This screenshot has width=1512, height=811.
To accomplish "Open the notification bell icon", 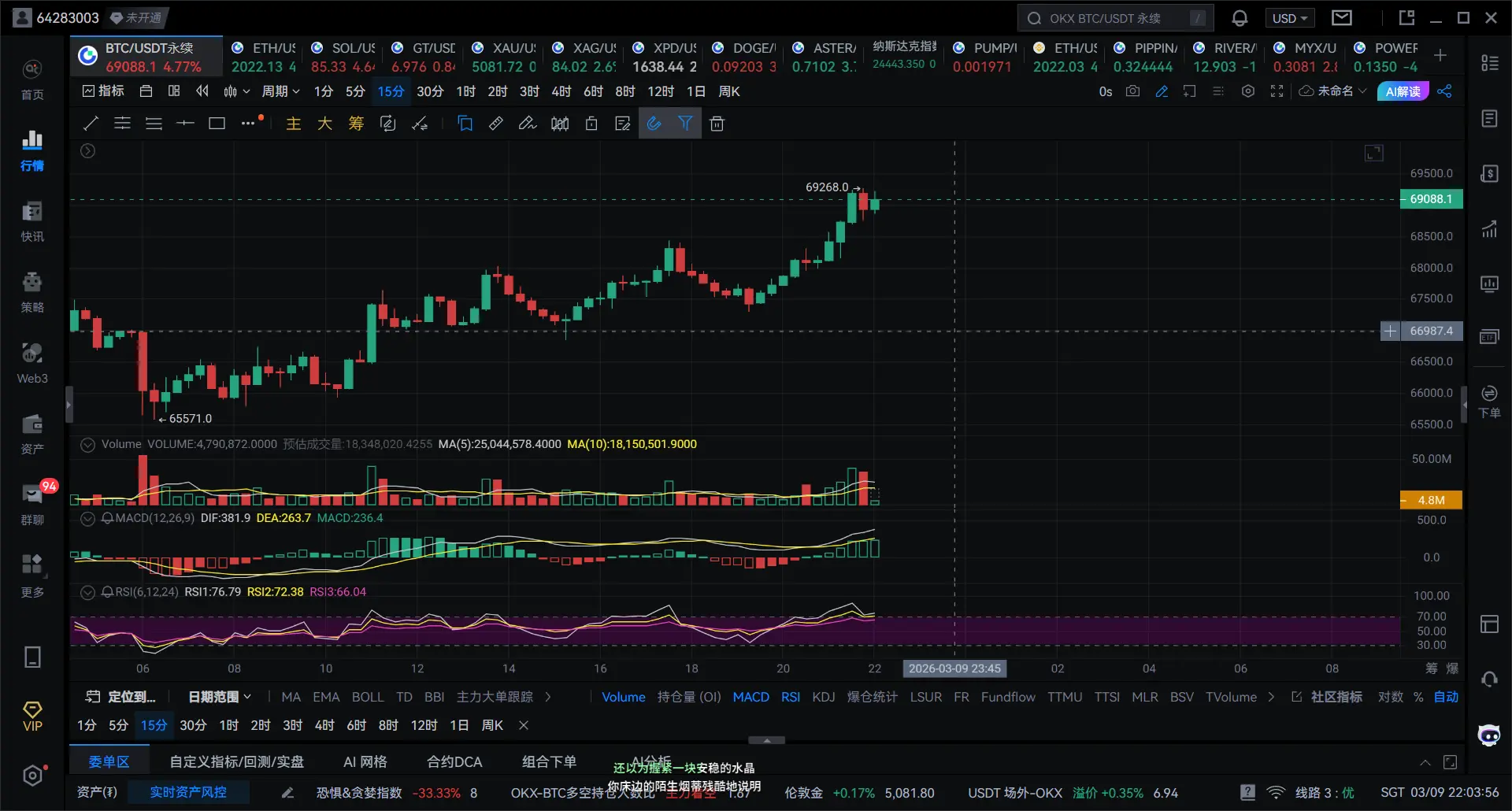I will coord(1240,18).
